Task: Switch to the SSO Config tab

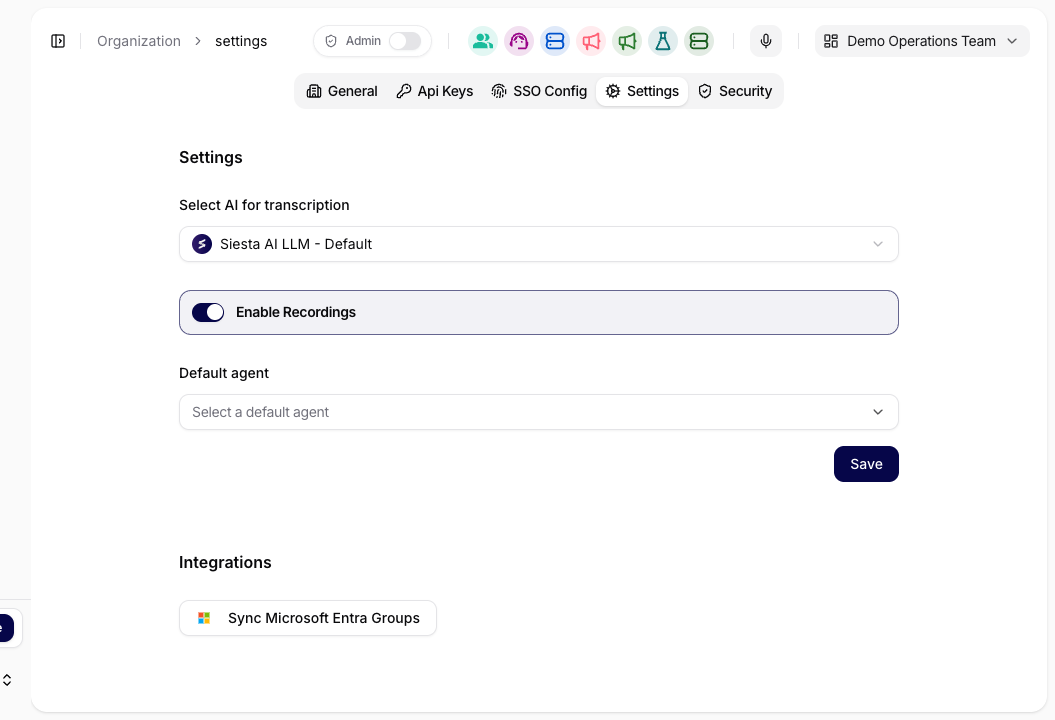Action: 539,91
